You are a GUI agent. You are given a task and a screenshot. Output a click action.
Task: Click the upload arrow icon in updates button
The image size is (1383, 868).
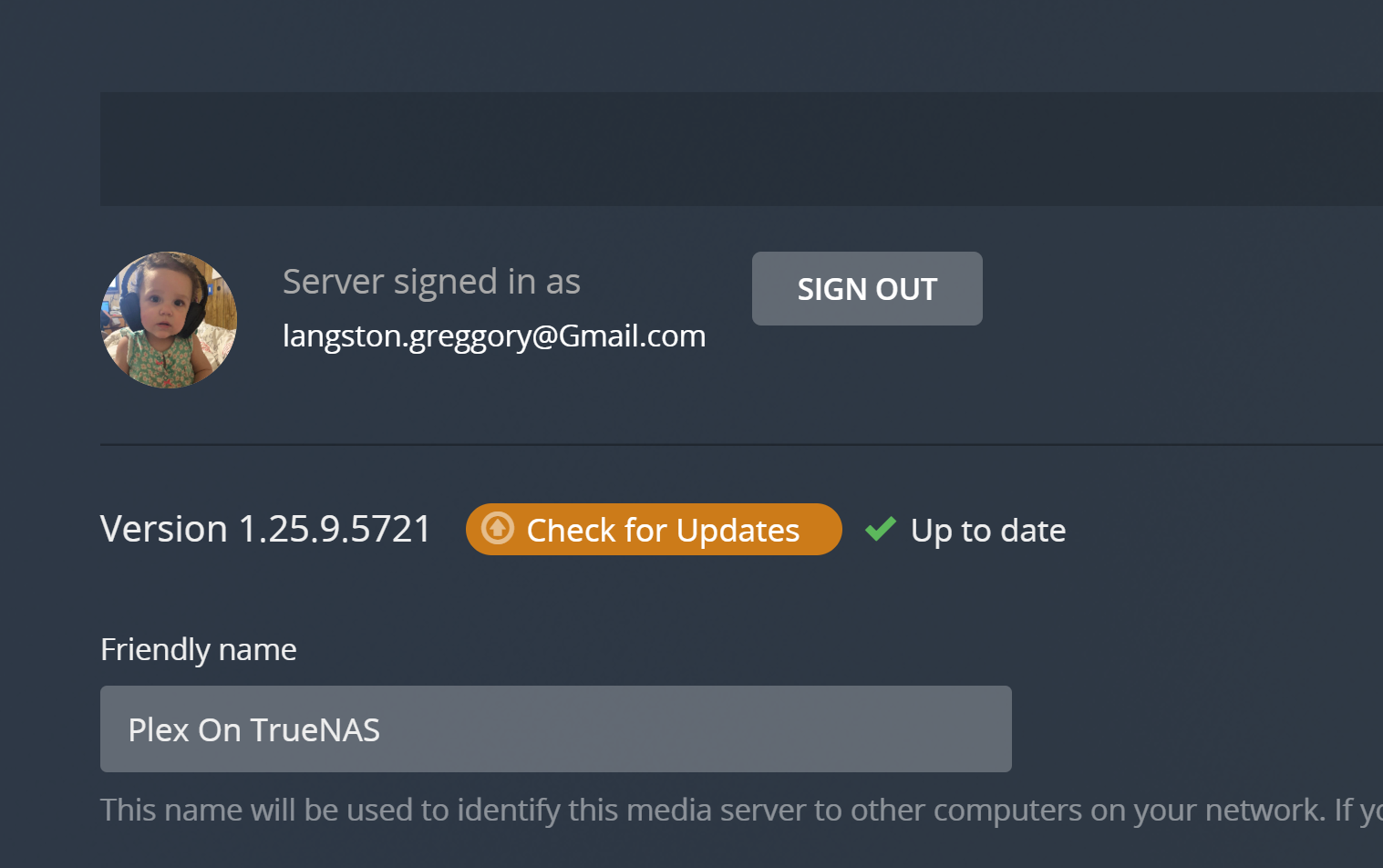point(498,529)
